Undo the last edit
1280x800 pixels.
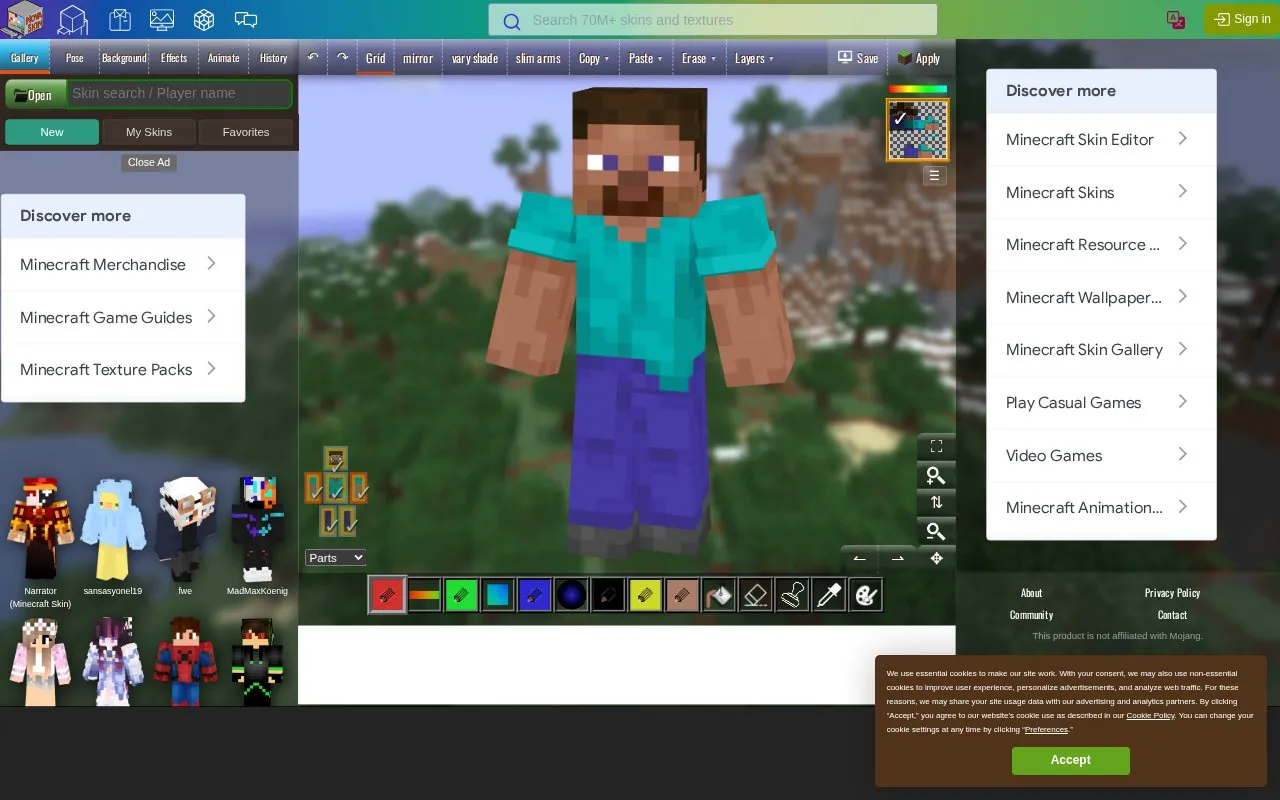313,58
